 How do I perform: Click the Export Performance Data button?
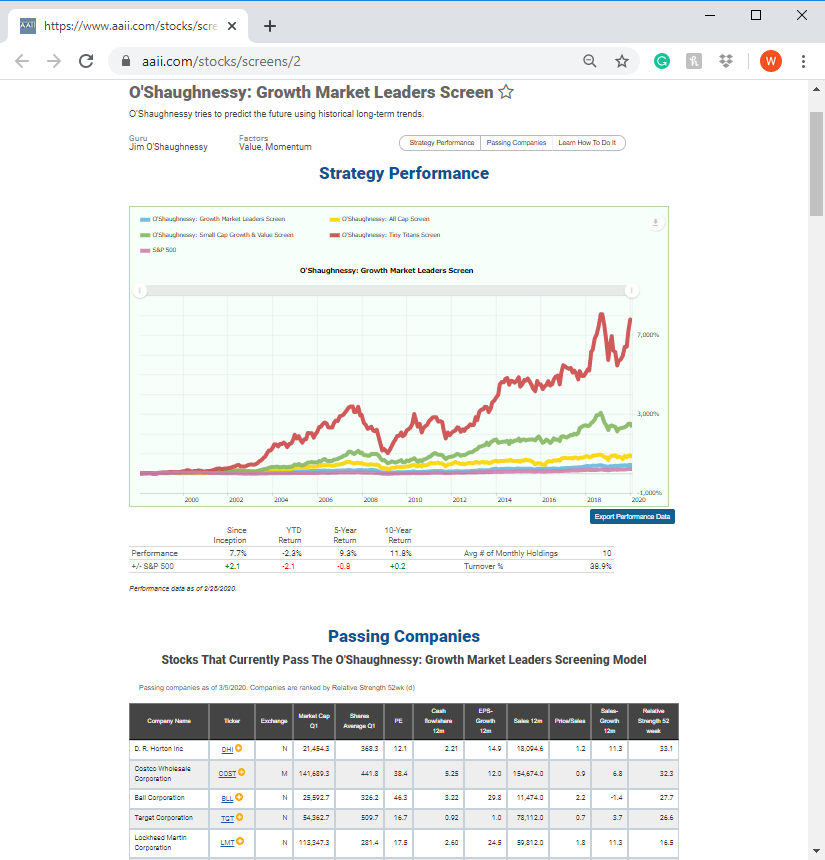click(632, 517)
